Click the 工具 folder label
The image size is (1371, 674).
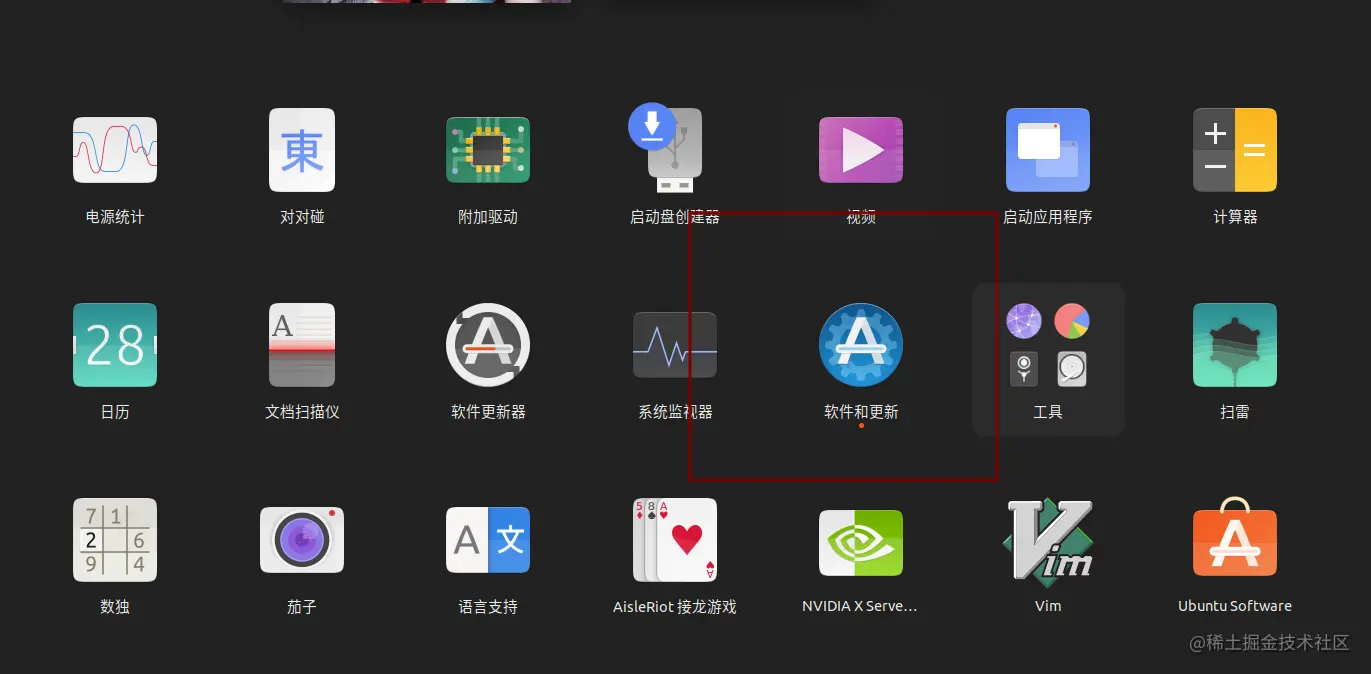click(1048, 412)
